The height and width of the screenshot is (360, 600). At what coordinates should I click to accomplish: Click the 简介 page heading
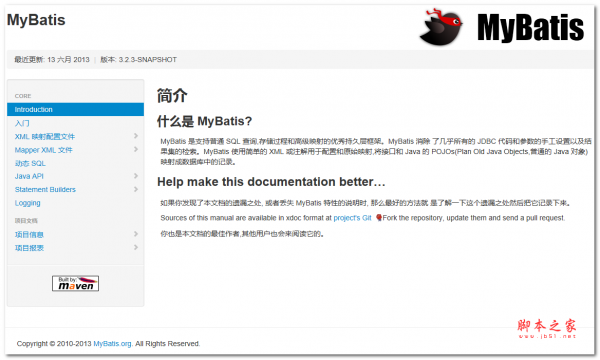(x=172, y=96)
